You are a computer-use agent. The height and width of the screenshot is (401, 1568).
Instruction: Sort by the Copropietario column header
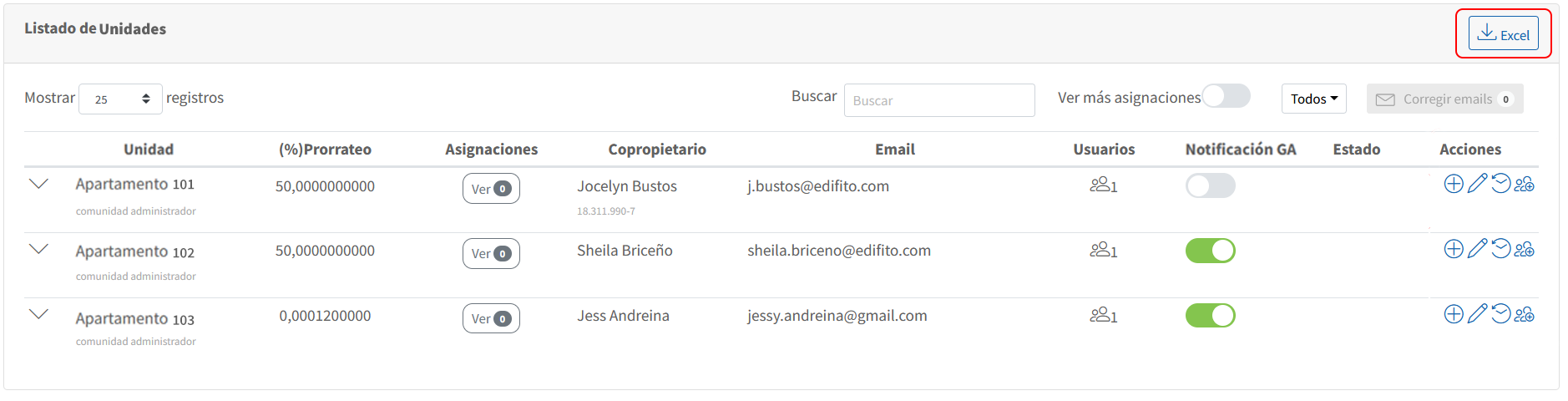pos(657,150)
